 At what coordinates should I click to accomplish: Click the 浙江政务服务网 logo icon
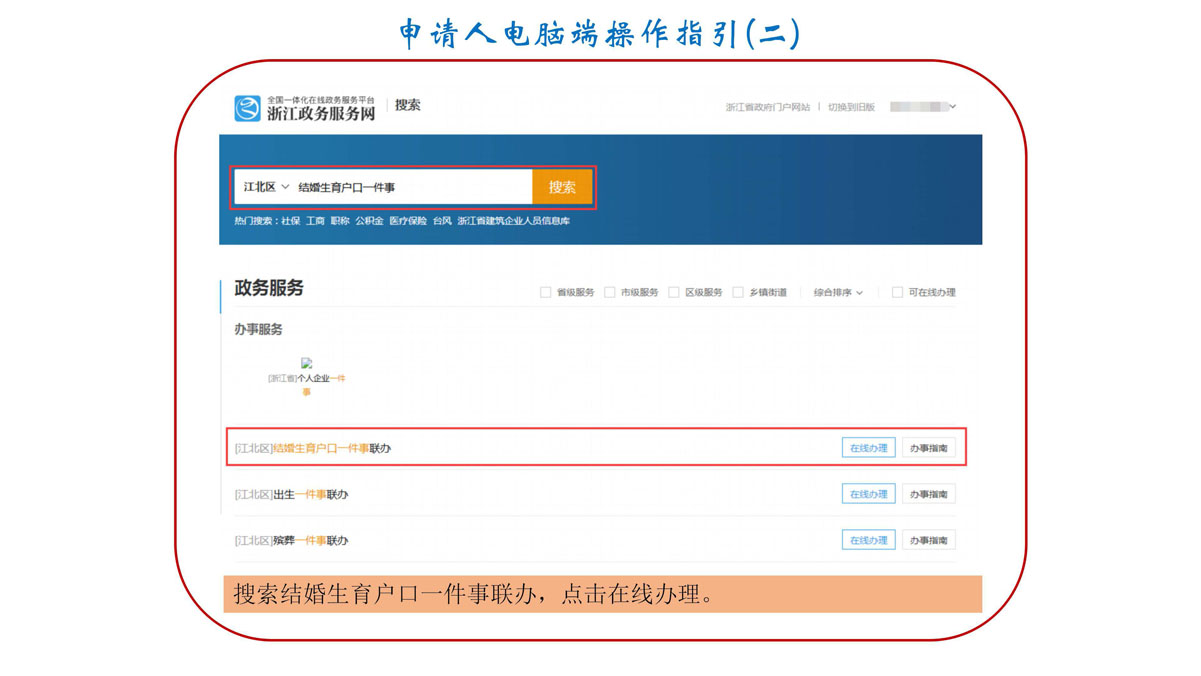[x=247, y=108]
